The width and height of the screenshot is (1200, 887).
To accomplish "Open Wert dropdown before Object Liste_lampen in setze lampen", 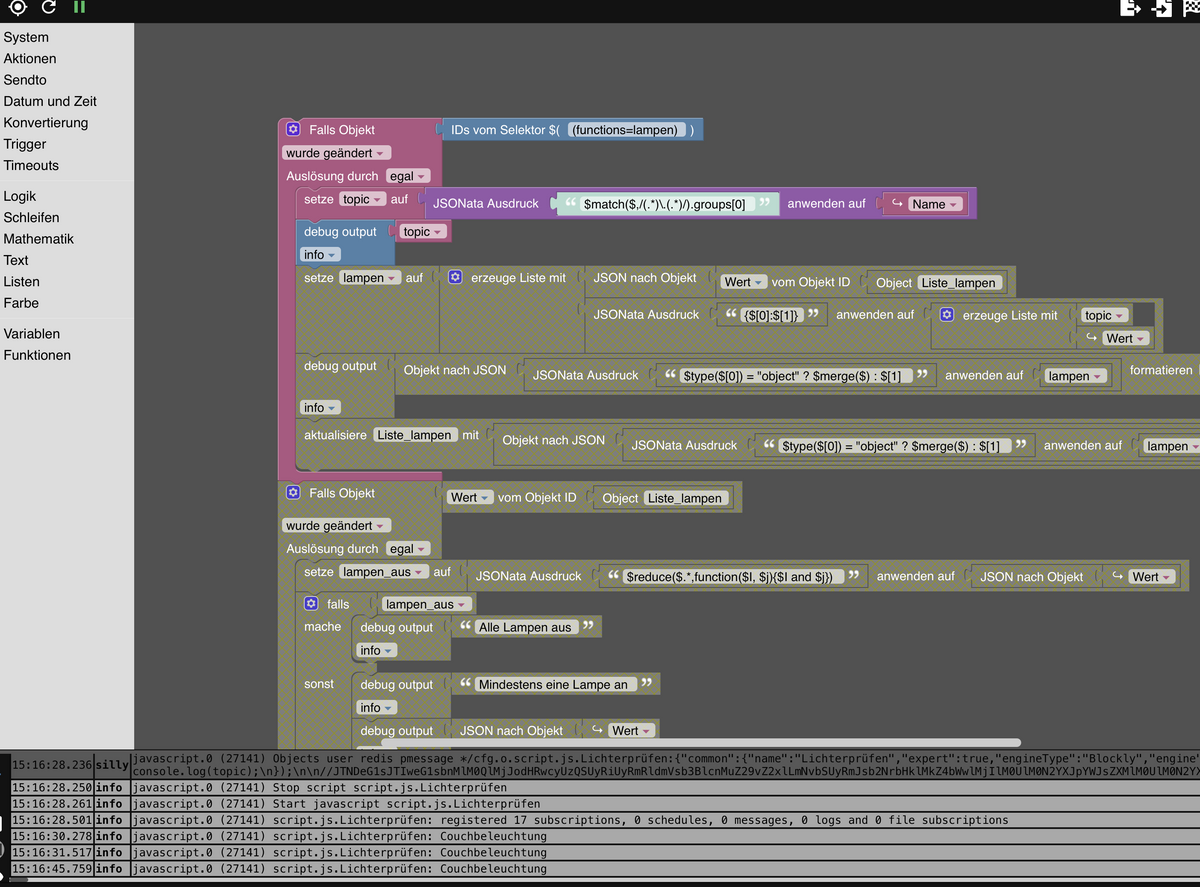I will pos(744,282).
